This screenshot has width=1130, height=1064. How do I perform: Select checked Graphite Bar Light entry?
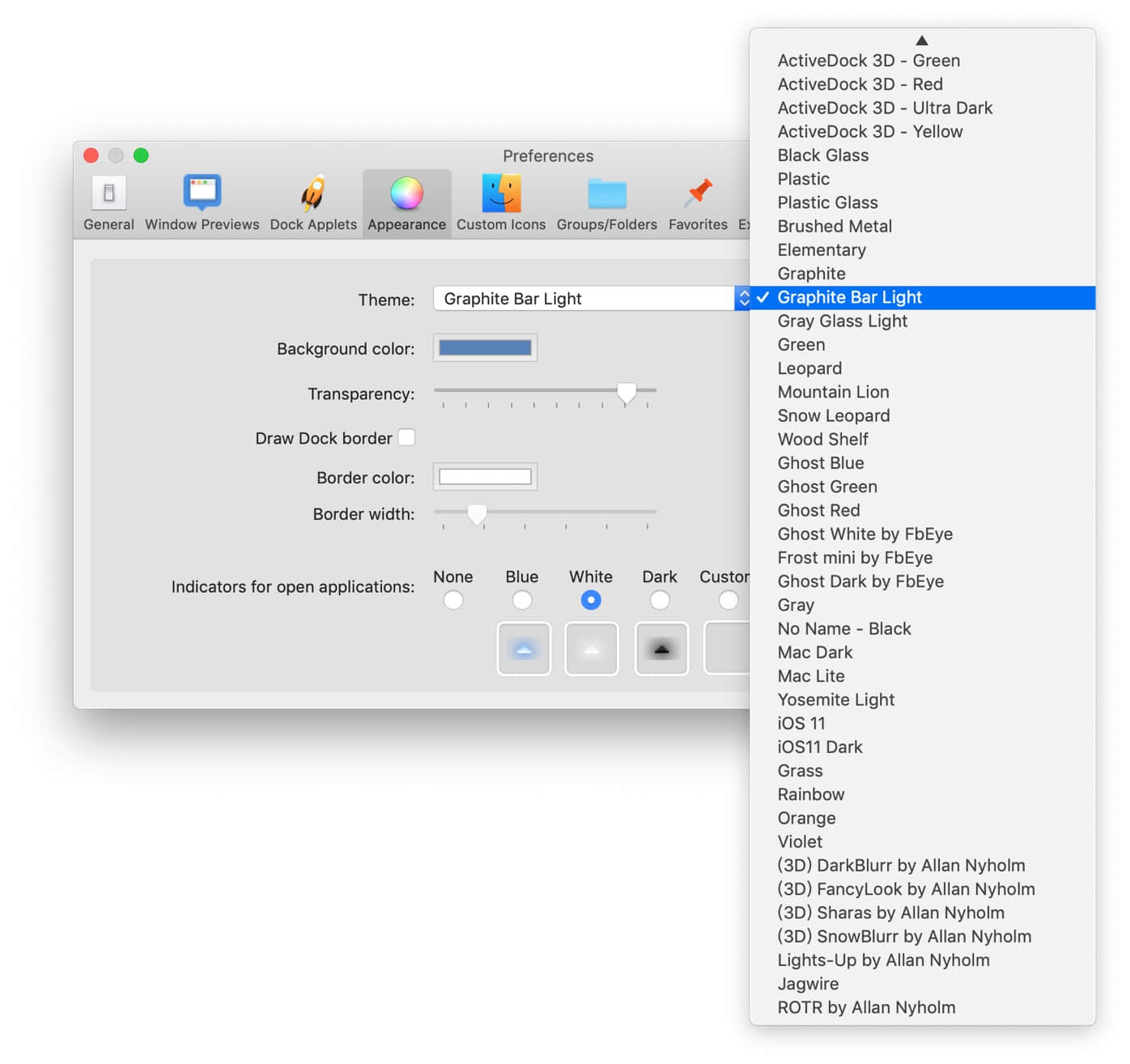923,297
